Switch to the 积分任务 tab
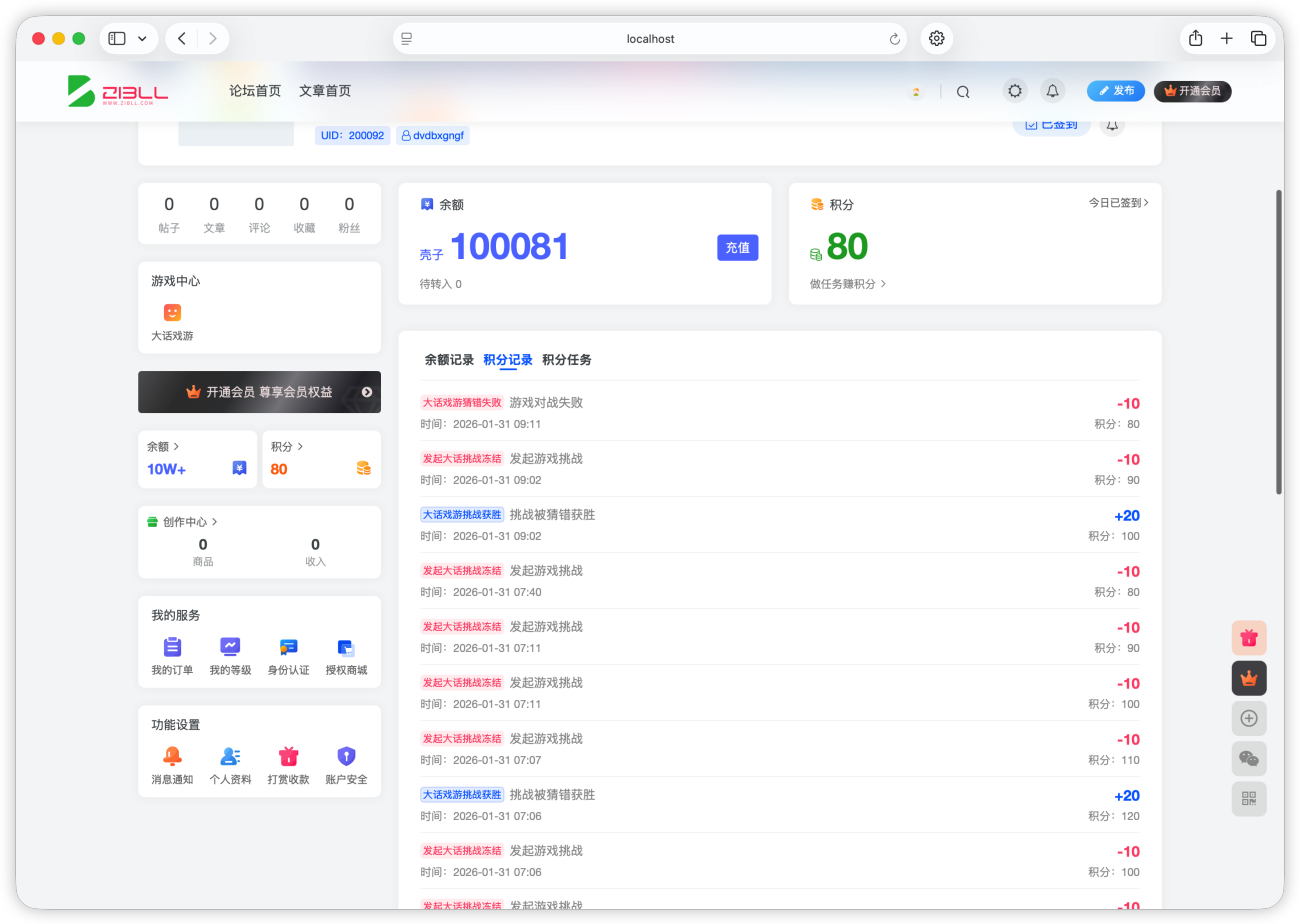The image size is (1300, 924). (x=567, y=360)
